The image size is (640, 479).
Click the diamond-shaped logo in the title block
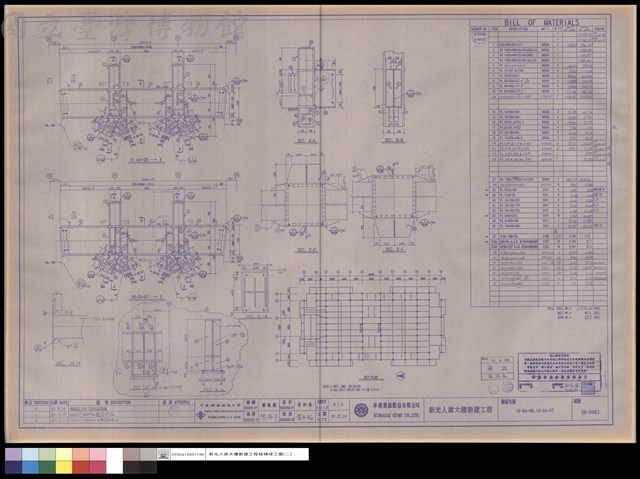(202, 415)
